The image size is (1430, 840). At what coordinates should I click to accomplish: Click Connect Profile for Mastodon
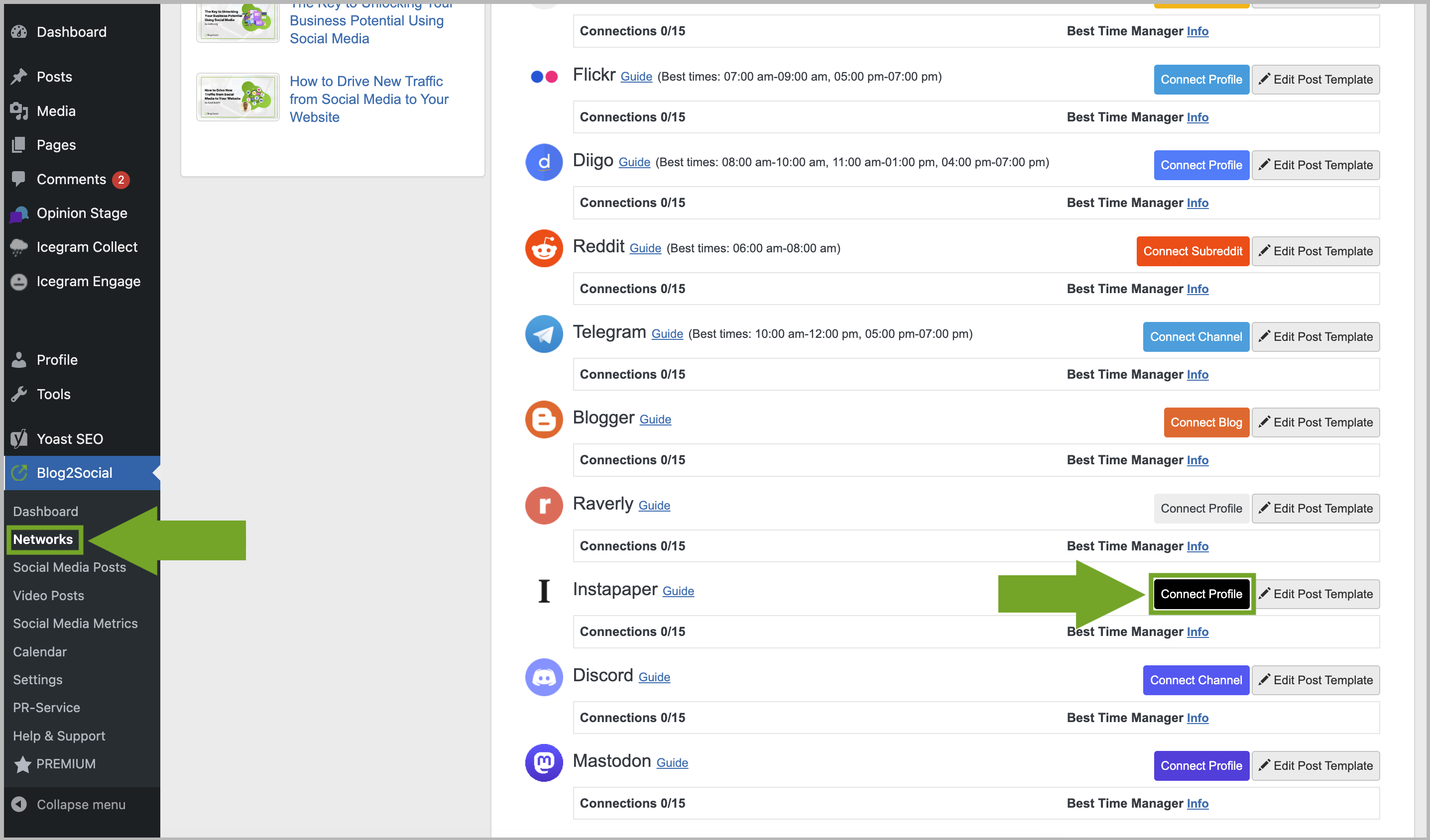[1201, 766]
